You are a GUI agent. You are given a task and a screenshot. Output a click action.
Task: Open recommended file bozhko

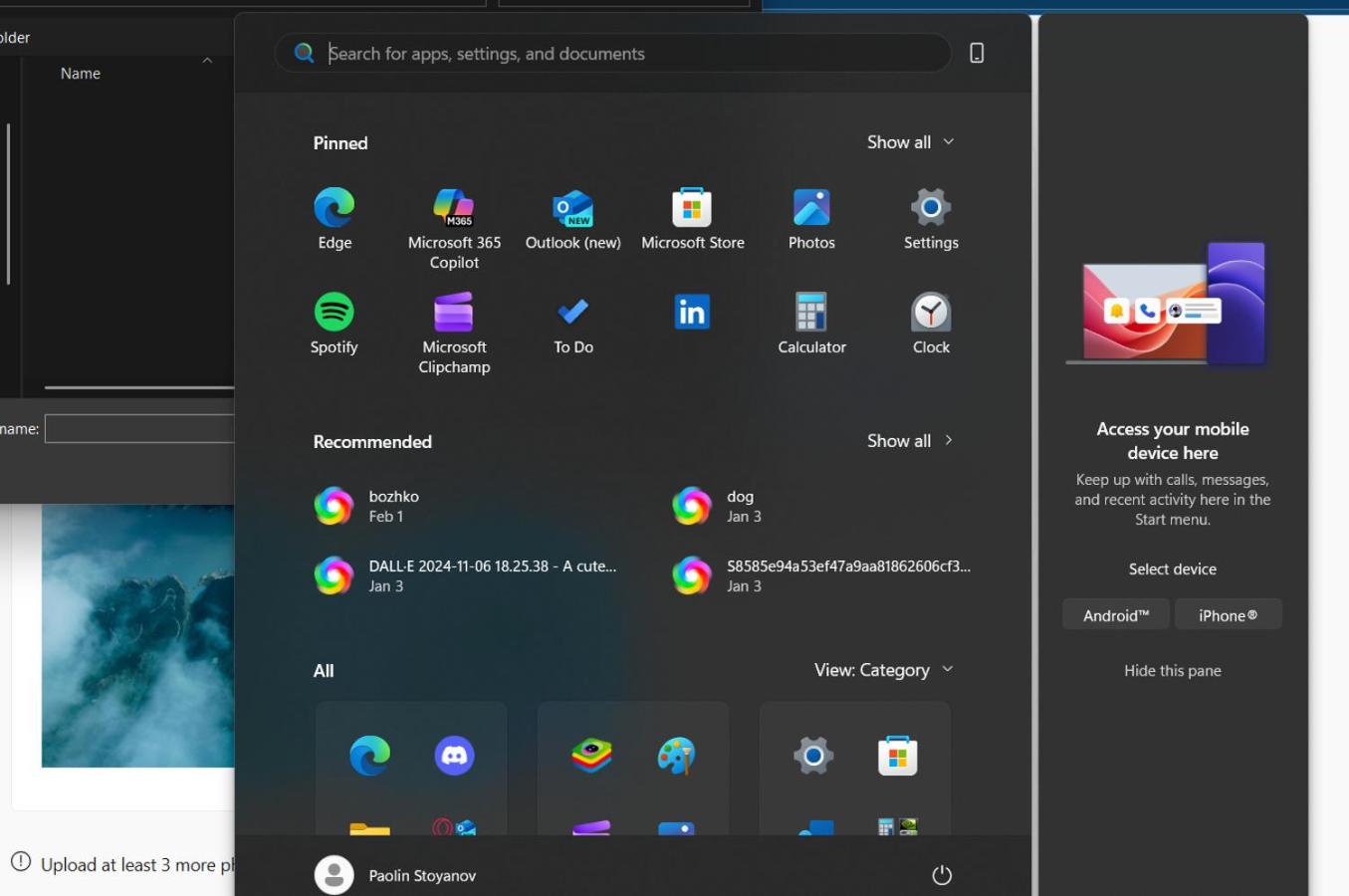(393, 506)
